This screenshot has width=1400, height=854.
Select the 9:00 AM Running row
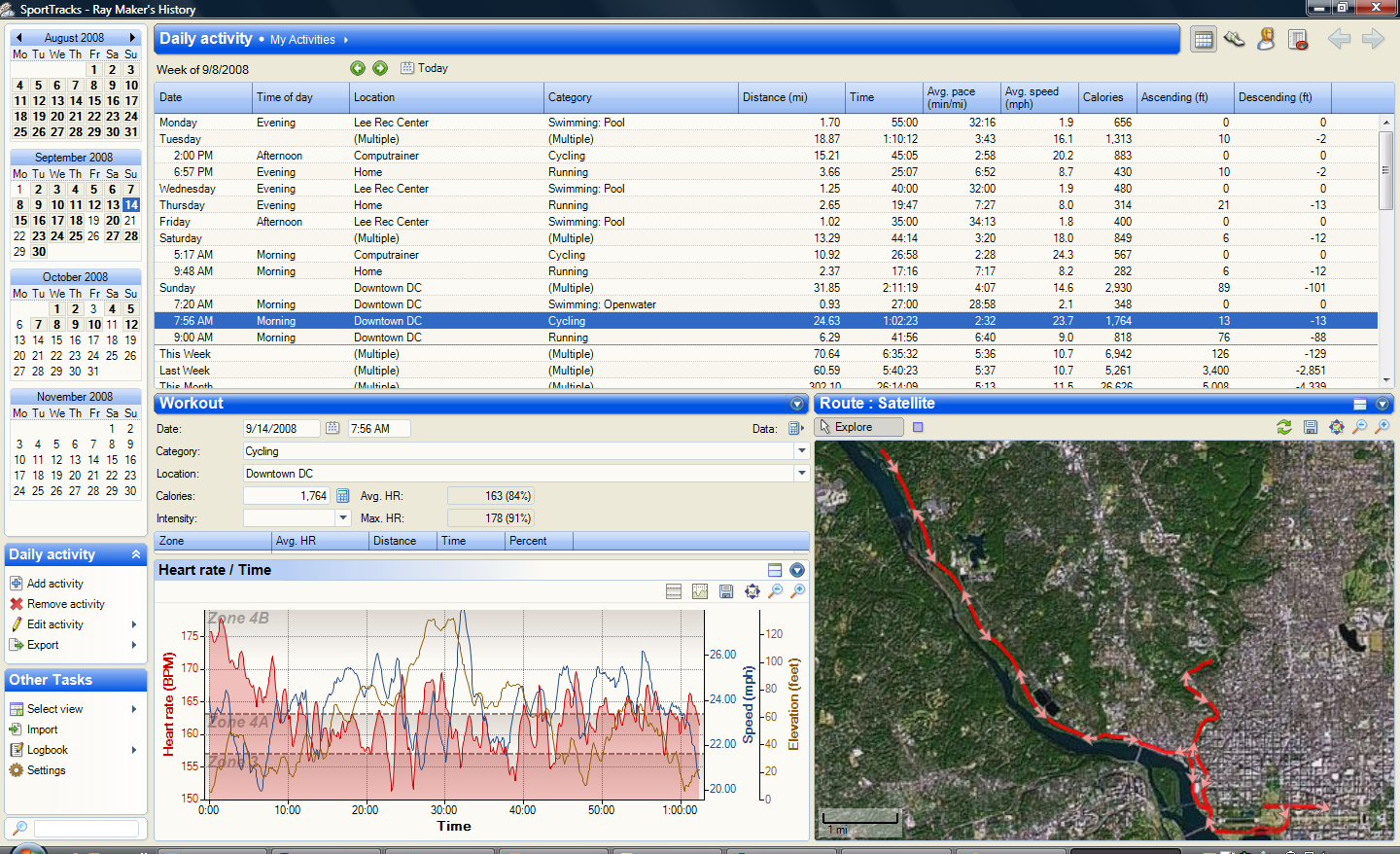pos(766,338)
